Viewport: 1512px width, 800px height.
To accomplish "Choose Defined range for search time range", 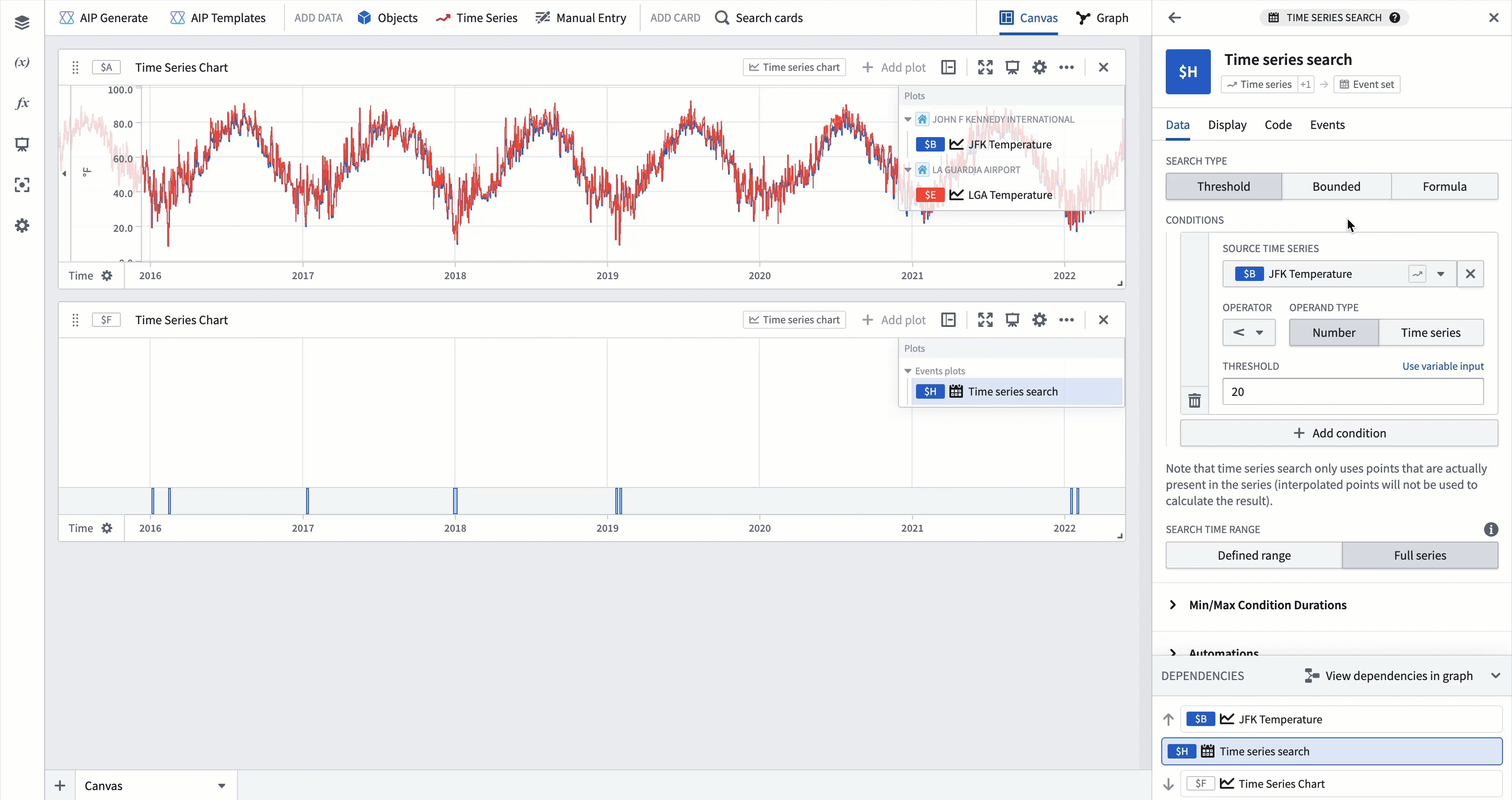I will (x=1253, y=555).
